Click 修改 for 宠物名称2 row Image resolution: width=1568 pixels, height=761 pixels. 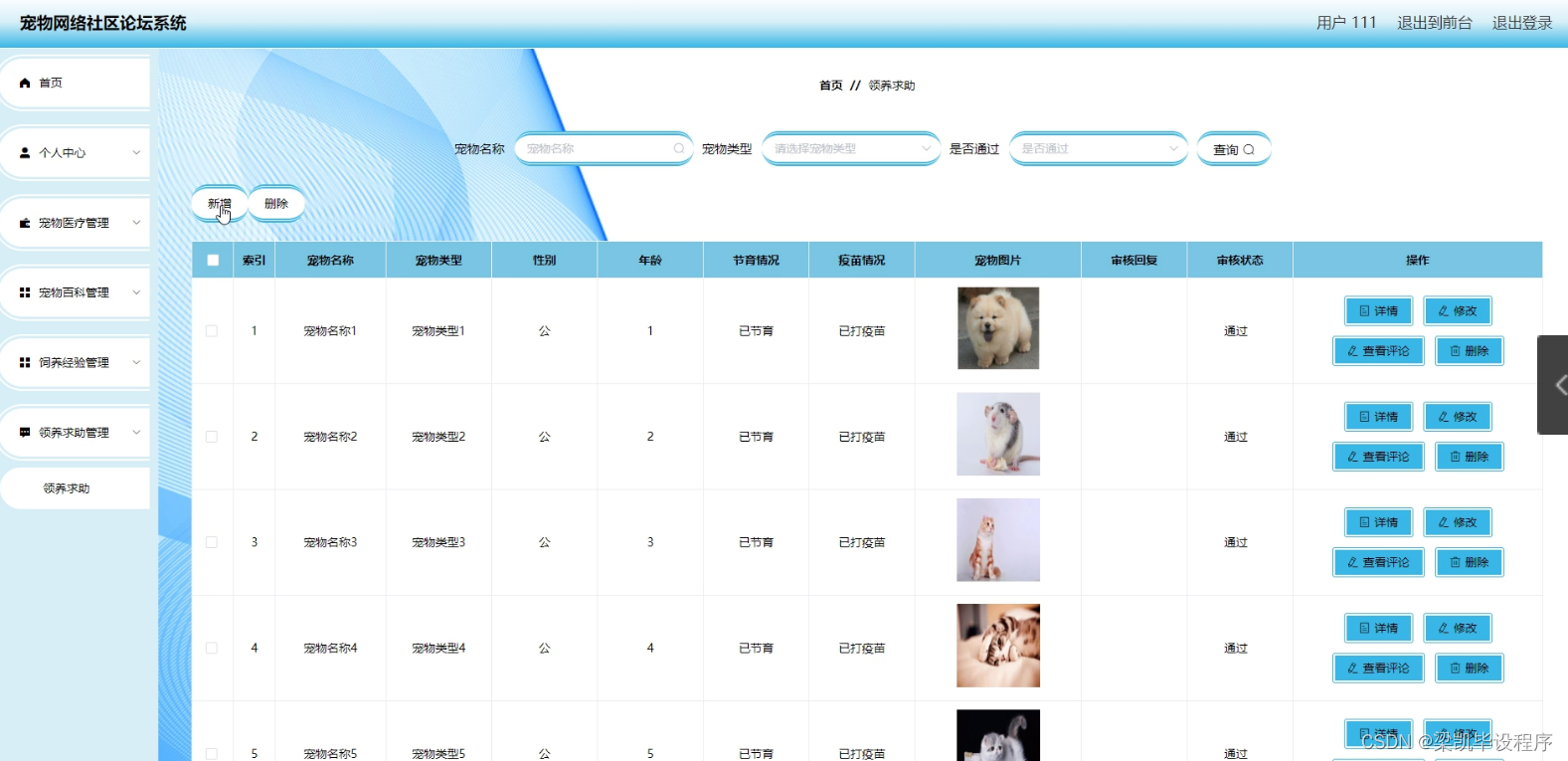pos(1458,416)
